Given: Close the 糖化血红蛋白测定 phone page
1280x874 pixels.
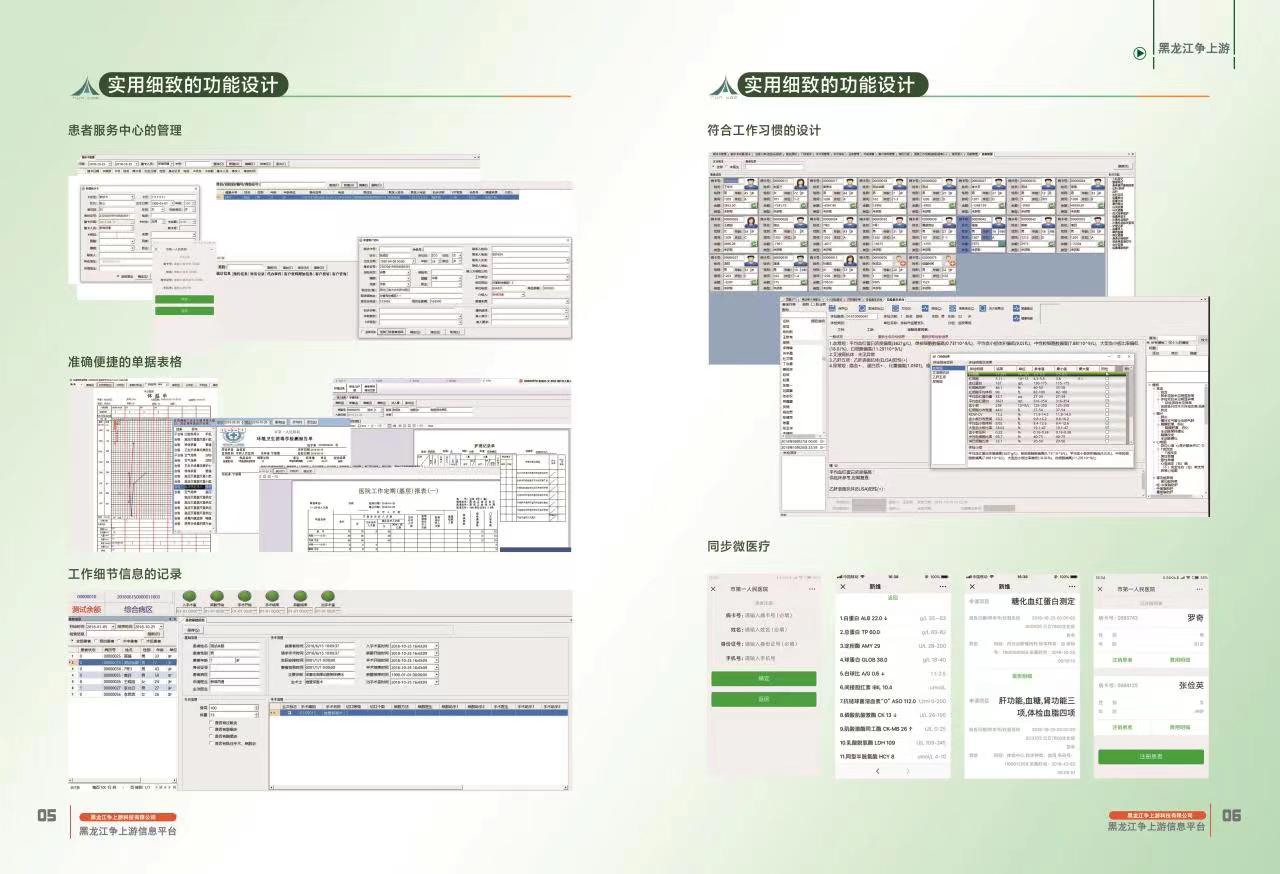Looking at the screenshot, I should tap(972, 587).
